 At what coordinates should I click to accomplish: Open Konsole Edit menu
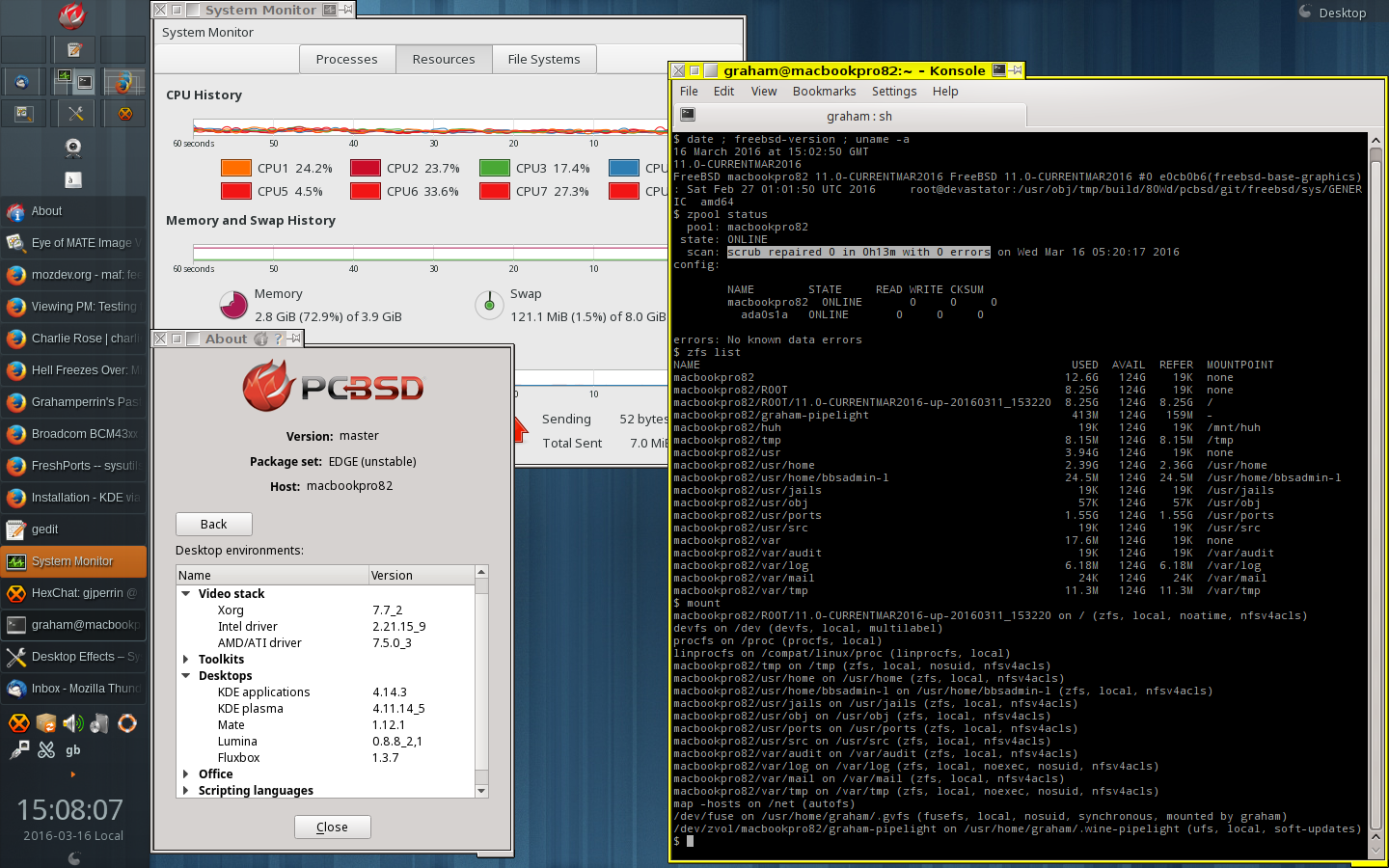coord(723,92)
